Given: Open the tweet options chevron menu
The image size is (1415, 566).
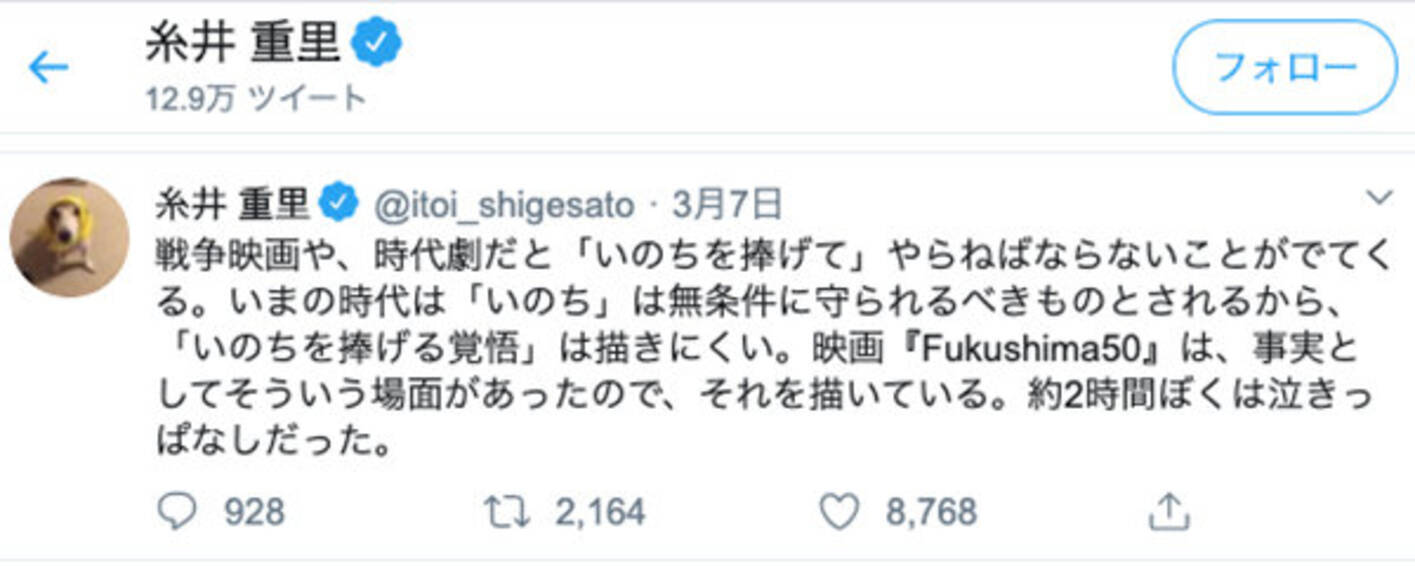Looking at the screenshot, I should (1379, 198).
